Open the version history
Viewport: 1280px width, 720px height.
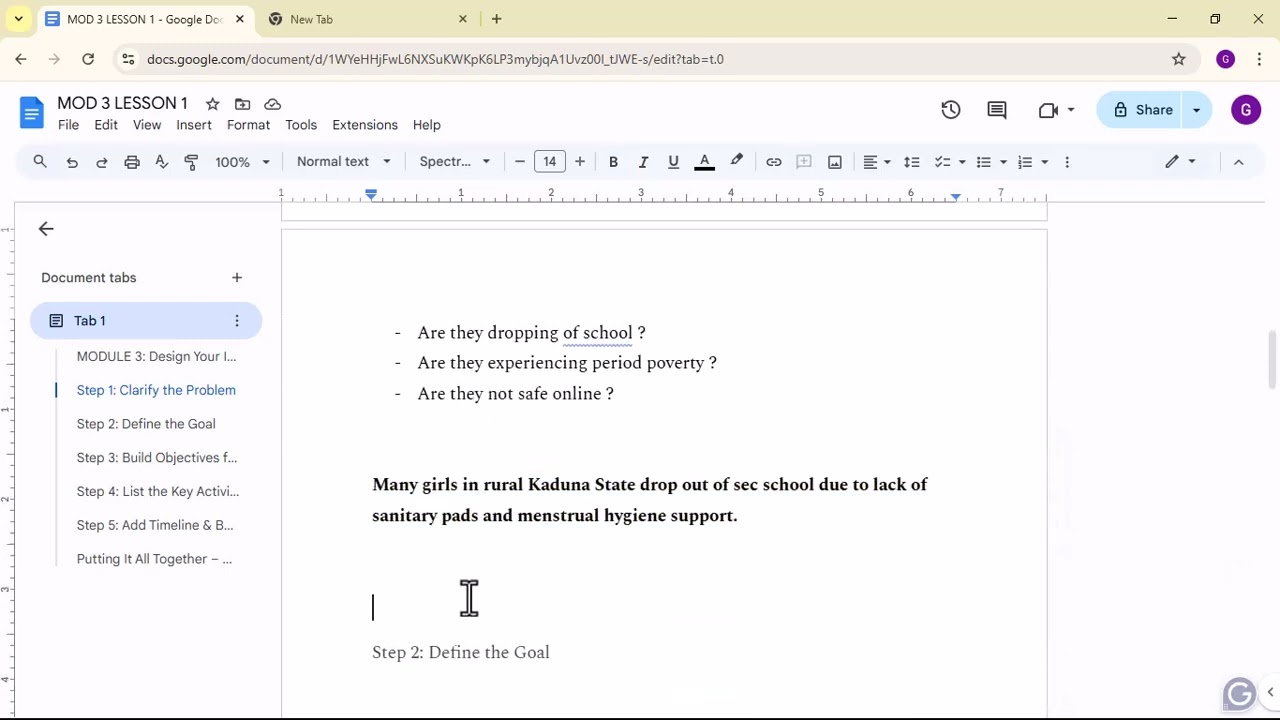tap(951, 110)
